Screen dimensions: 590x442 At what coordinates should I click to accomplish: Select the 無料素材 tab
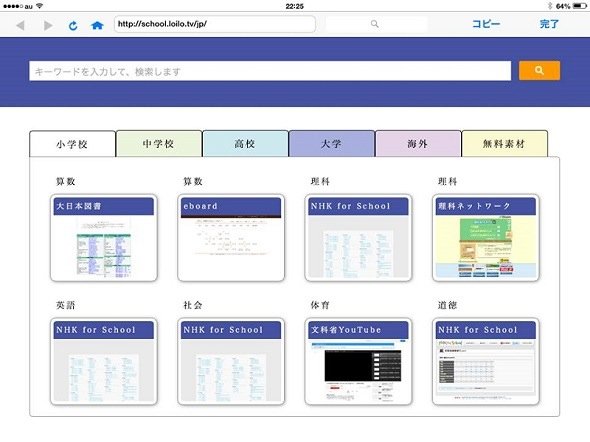(x=505, y=144)
